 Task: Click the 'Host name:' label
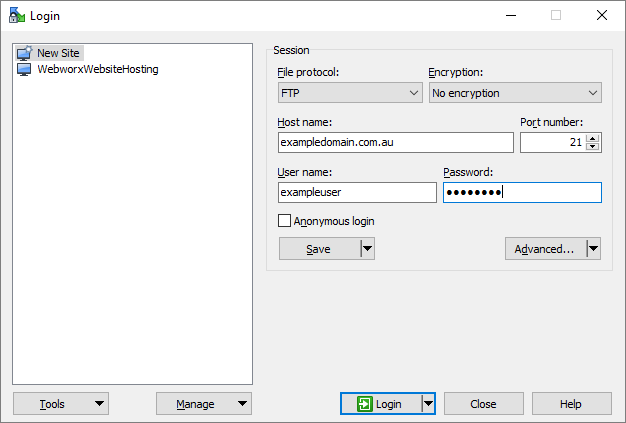305,122
